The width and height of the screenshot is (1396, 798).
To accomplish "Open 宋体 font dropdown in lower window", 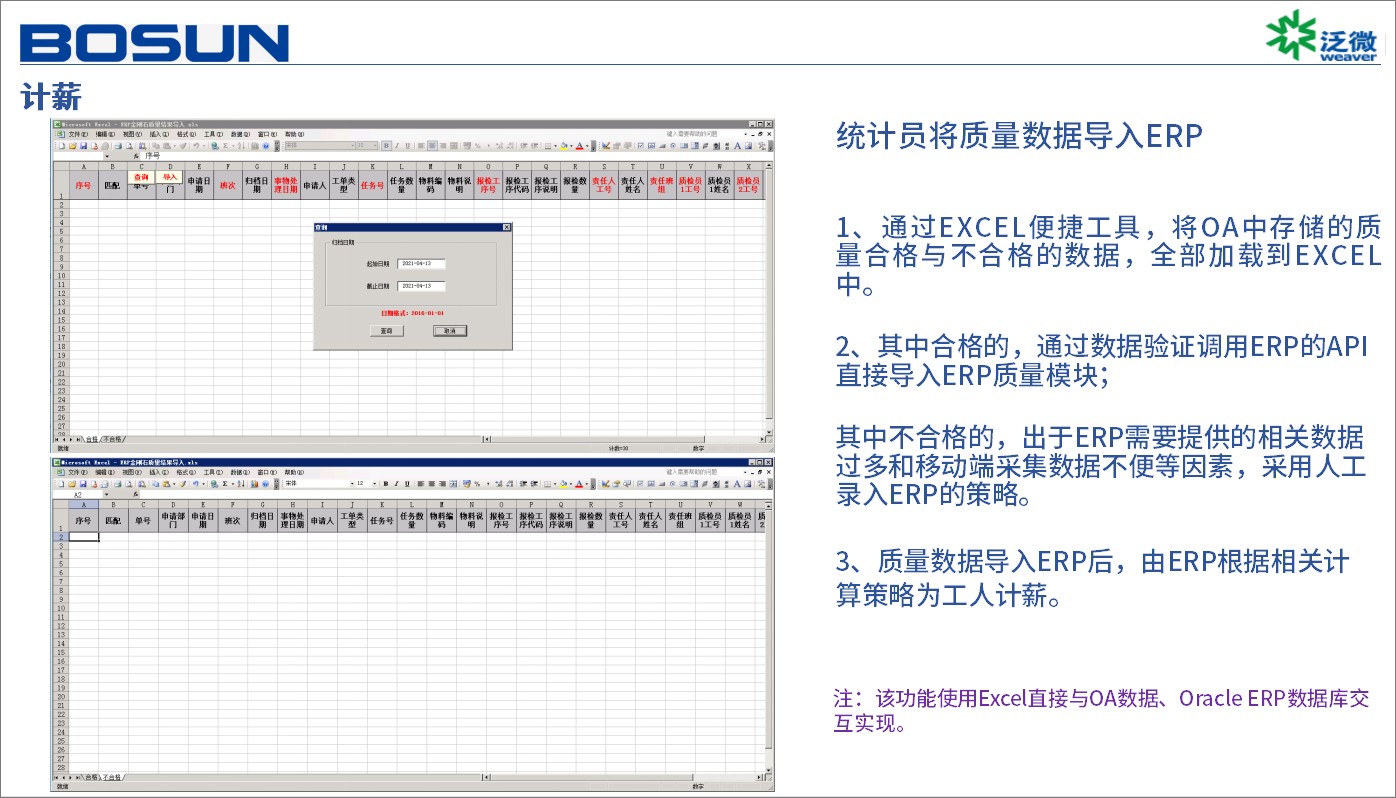I will pyautogui.click(x=352, y=484).
